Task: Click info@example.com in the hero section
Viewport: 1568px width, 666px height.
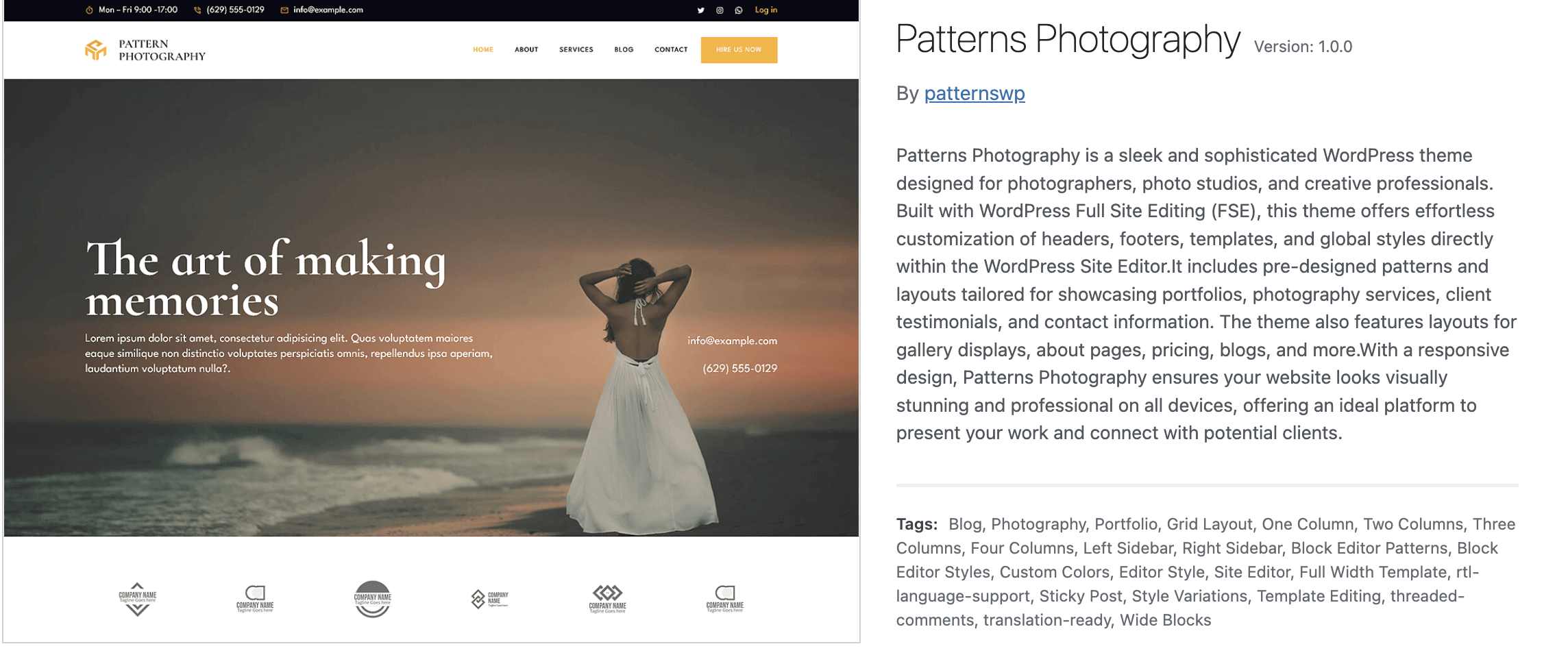Action: 732,341
